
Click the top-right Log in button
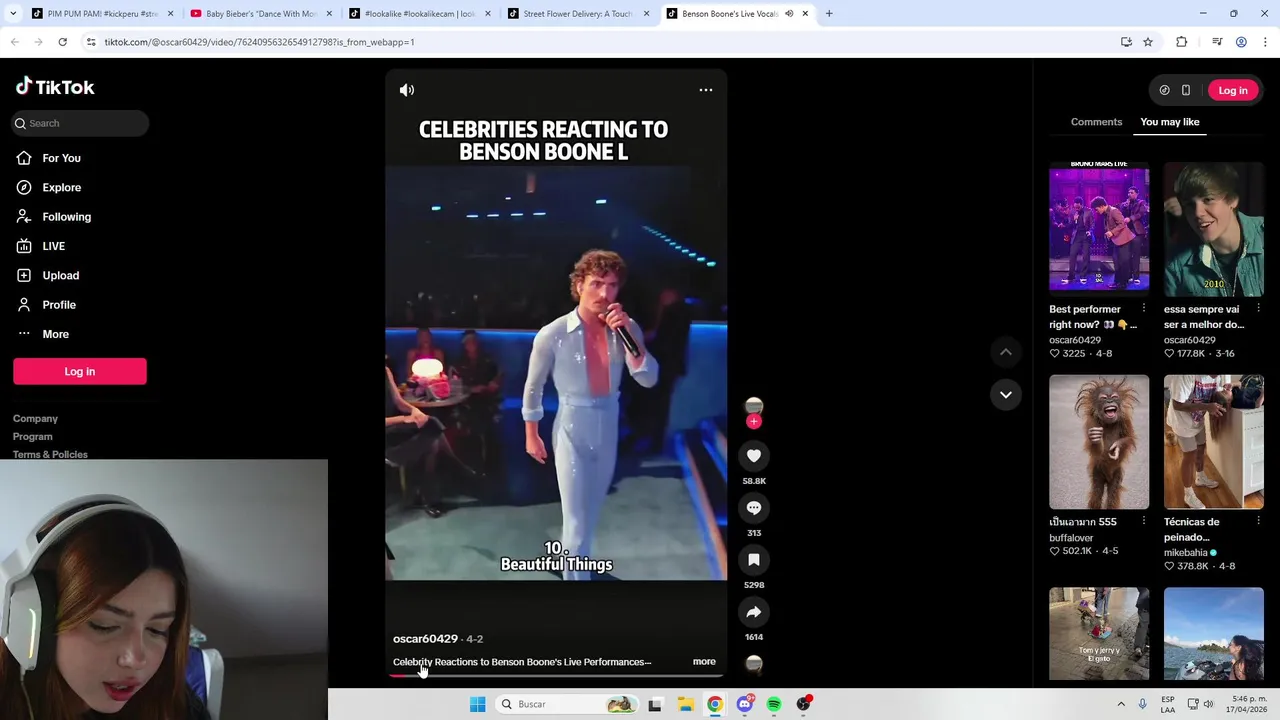1233,90
